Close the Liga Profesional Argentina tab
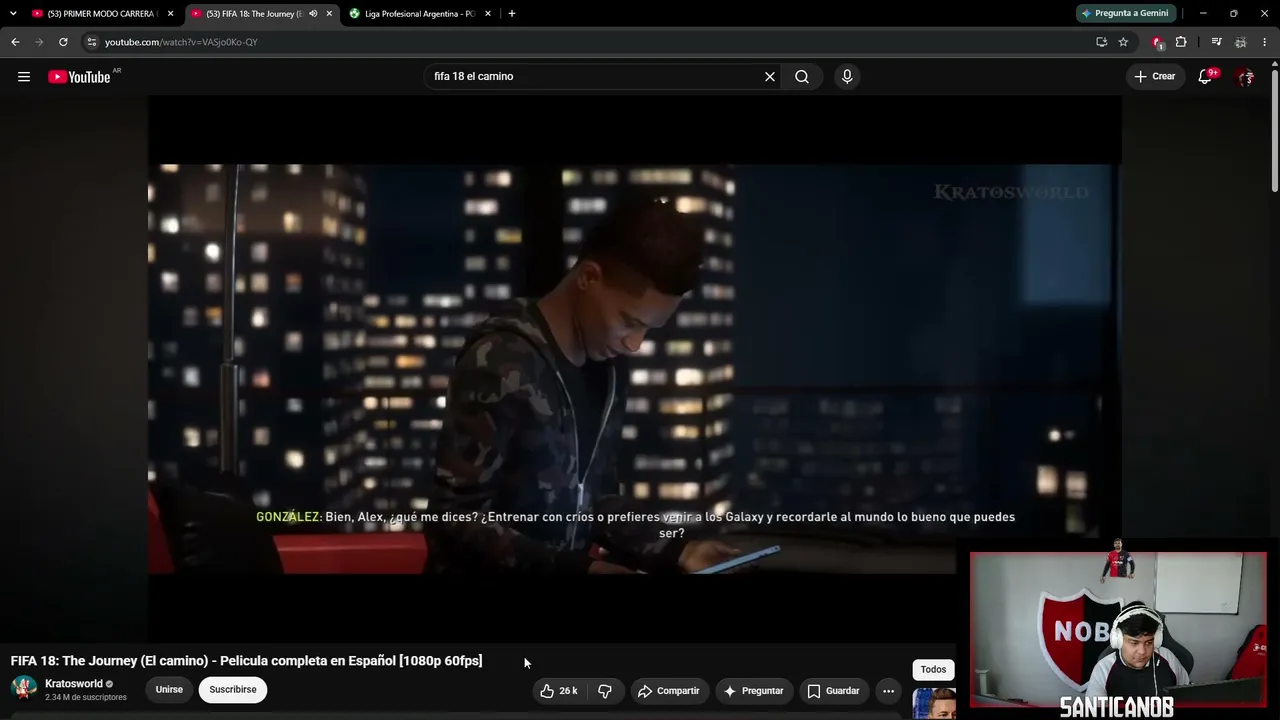 (x=488, y=14)
